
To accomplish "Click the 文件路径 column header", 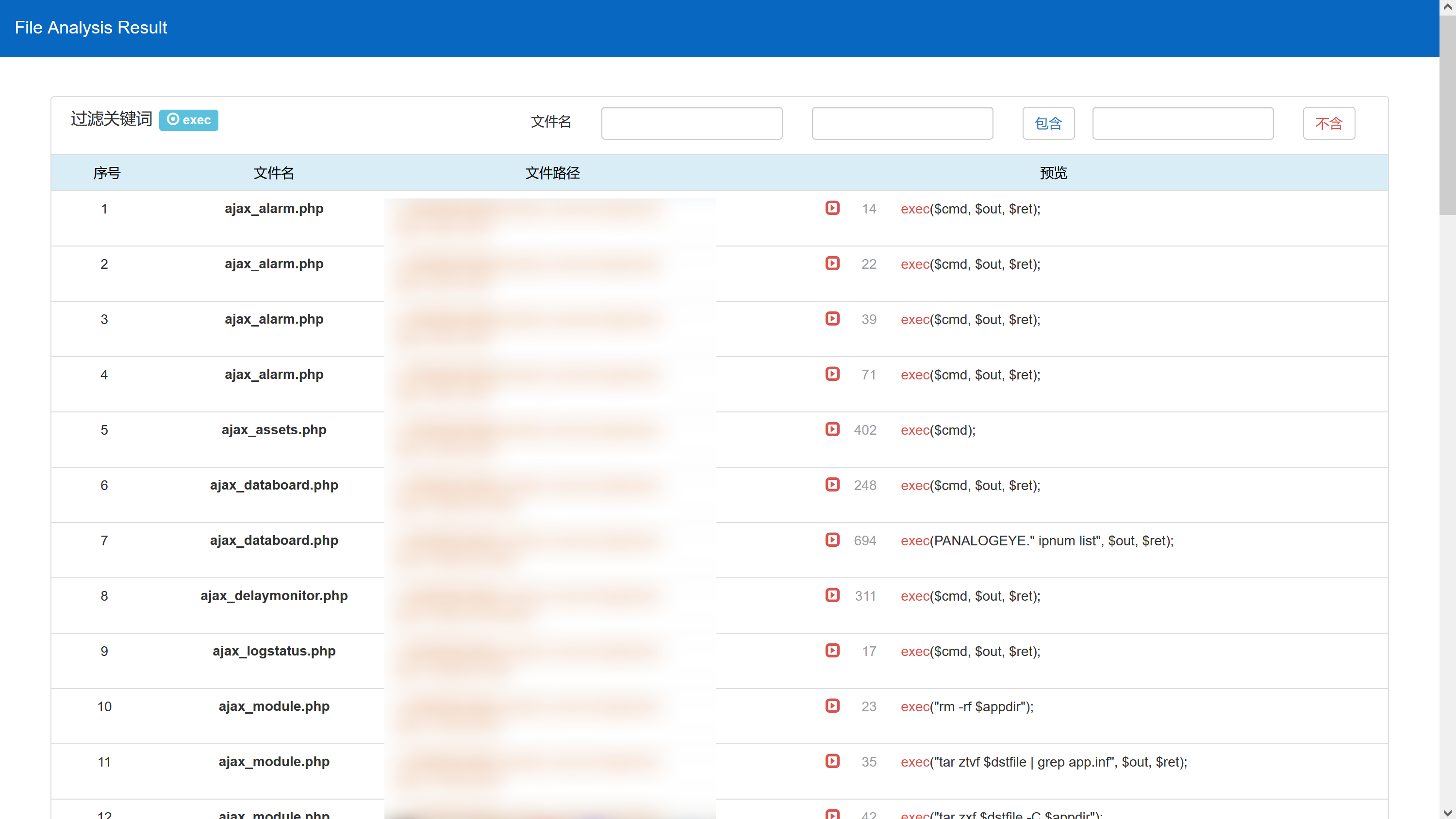I will (552, 173).
